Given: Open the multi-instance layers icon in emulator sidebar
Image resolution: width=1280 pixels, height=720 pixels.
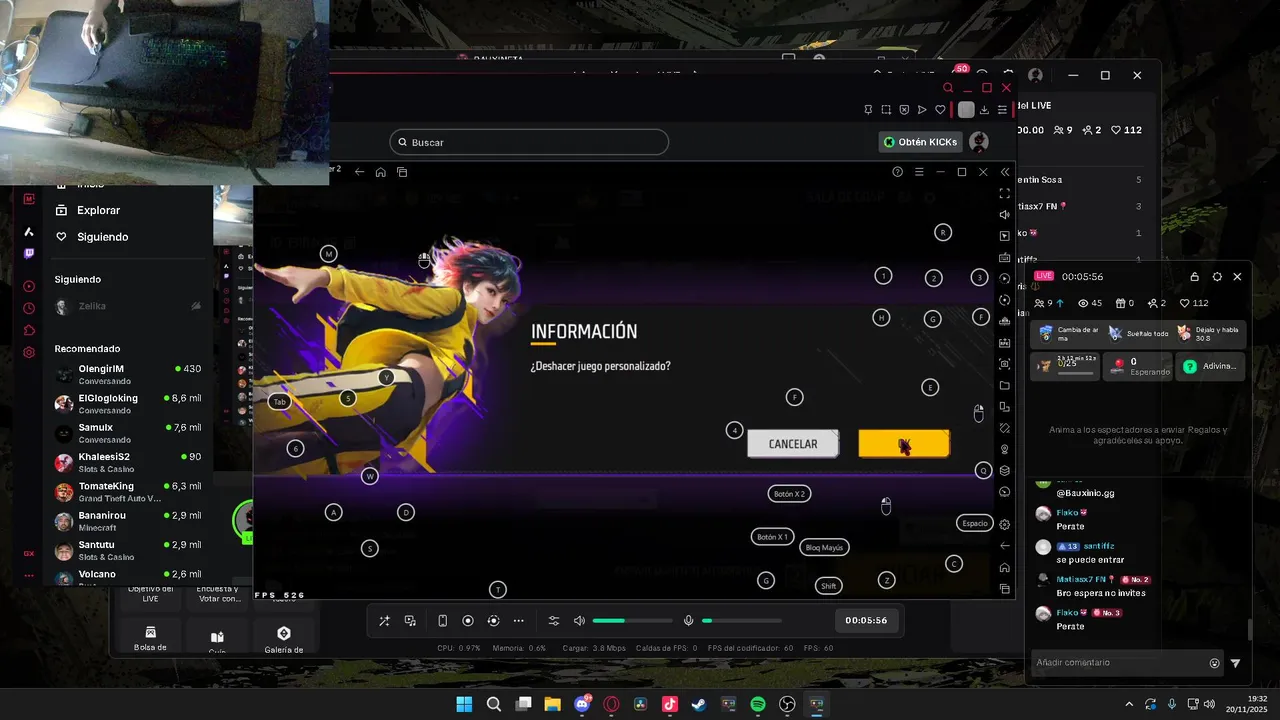Looking at the screenshot, I should click(x=1005, y=471).
